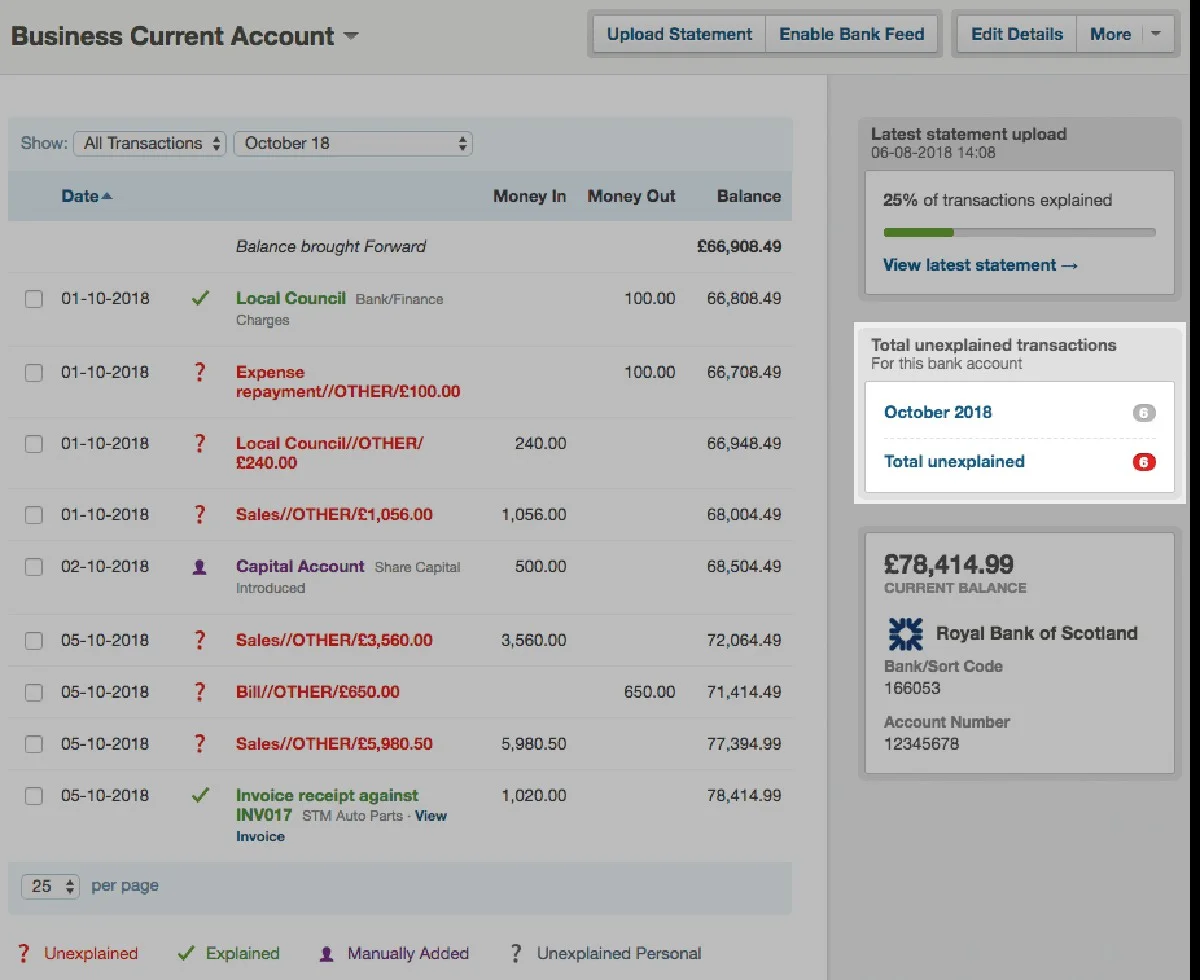
Task: Click red question mark beside Bill//OTHER/£650.00
Action: click(x=200, y=692)
